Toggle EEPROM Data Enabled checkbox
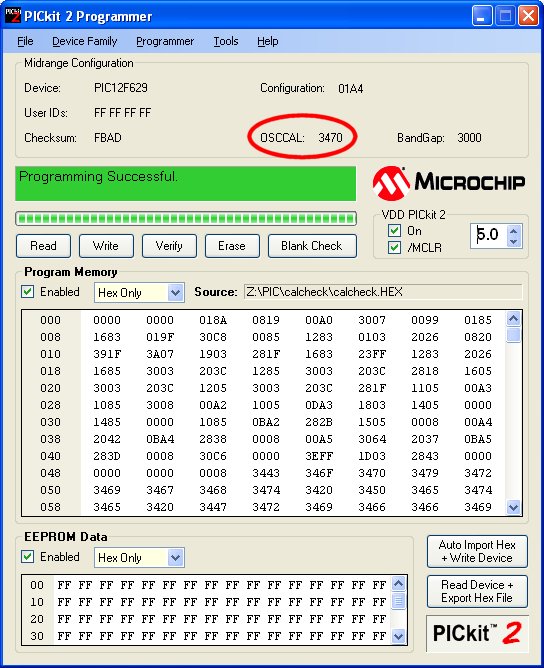This screenshot has width=544, height=668. pyautogui.click(x=28, y=557)
